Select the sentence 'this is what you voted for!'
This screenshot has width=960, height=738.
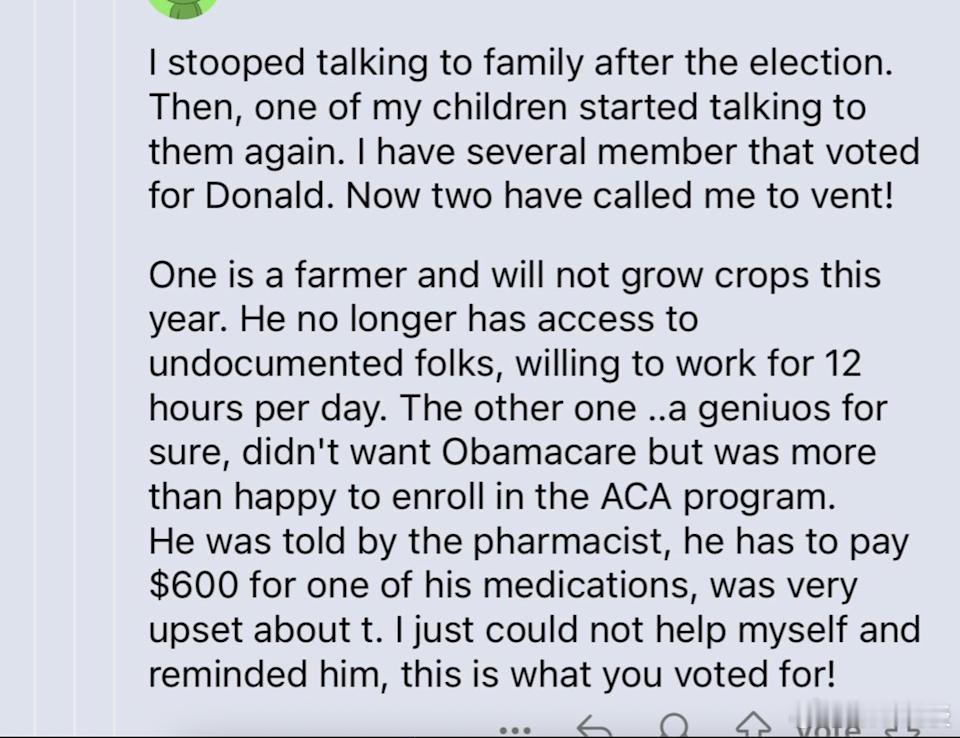[x=618, y=674]
